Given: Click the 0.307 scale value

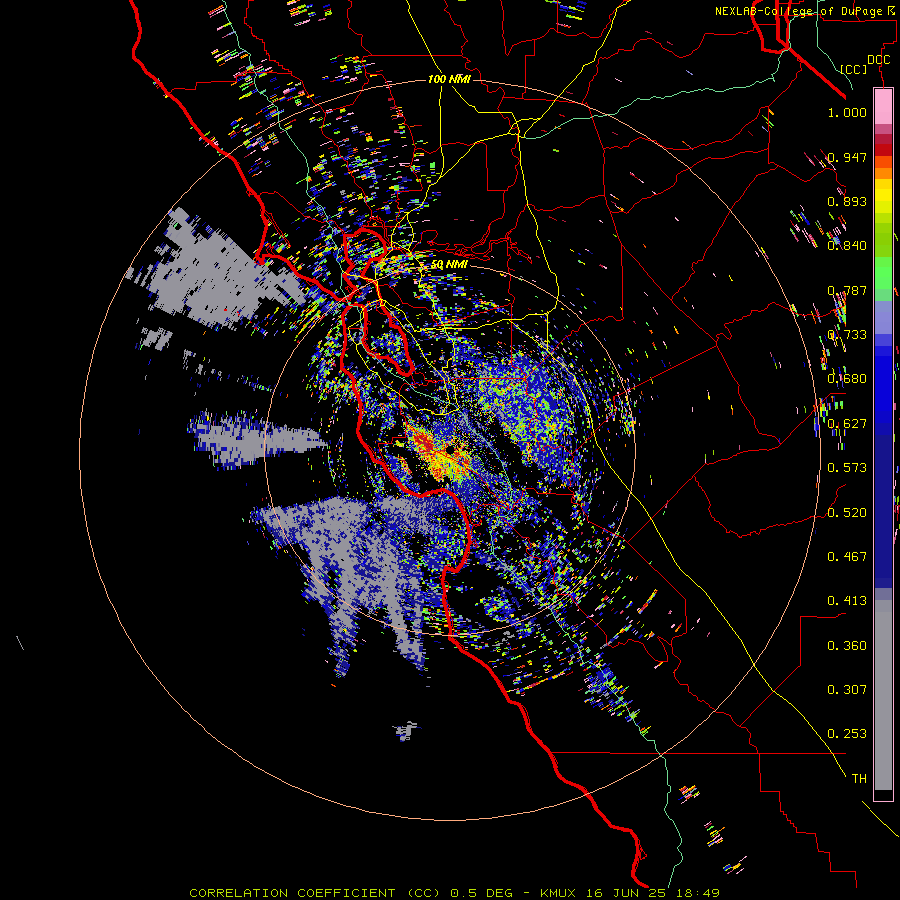Looking at the screenshot, I should click(847, 690).
